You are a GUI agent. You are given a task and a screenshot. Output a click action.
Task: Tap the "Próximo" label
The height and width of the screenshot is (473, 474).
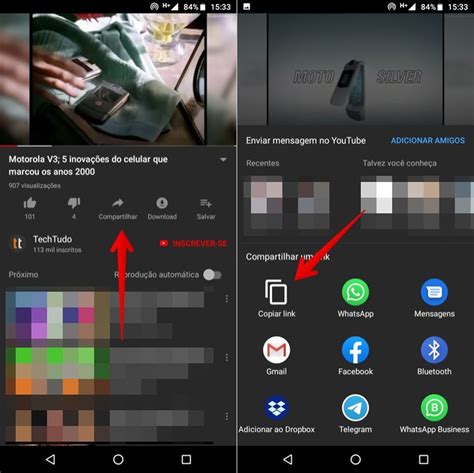23,275
